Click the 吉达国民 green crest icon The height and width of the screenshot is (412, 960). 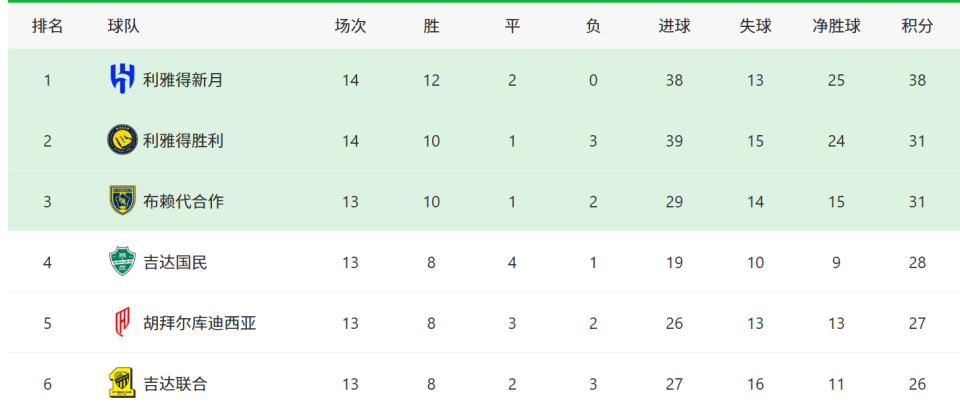122,262
